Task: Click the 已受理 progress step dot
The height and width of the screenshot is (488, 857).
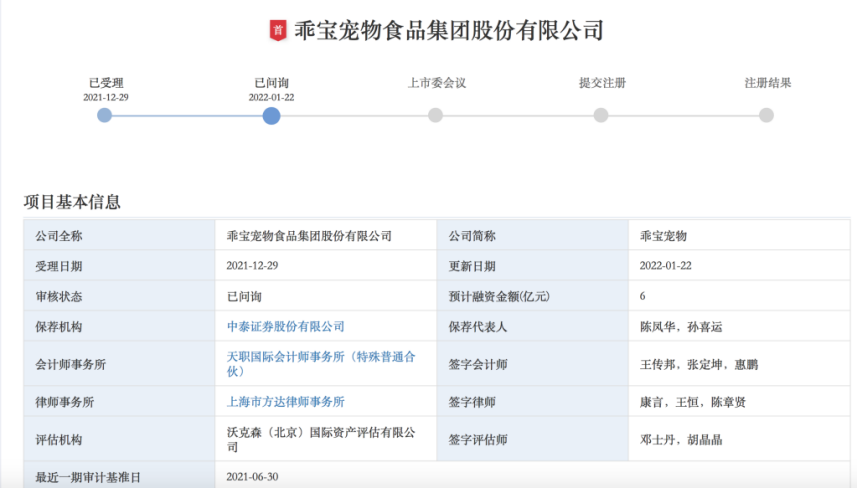Action: [x=104, y=115]
